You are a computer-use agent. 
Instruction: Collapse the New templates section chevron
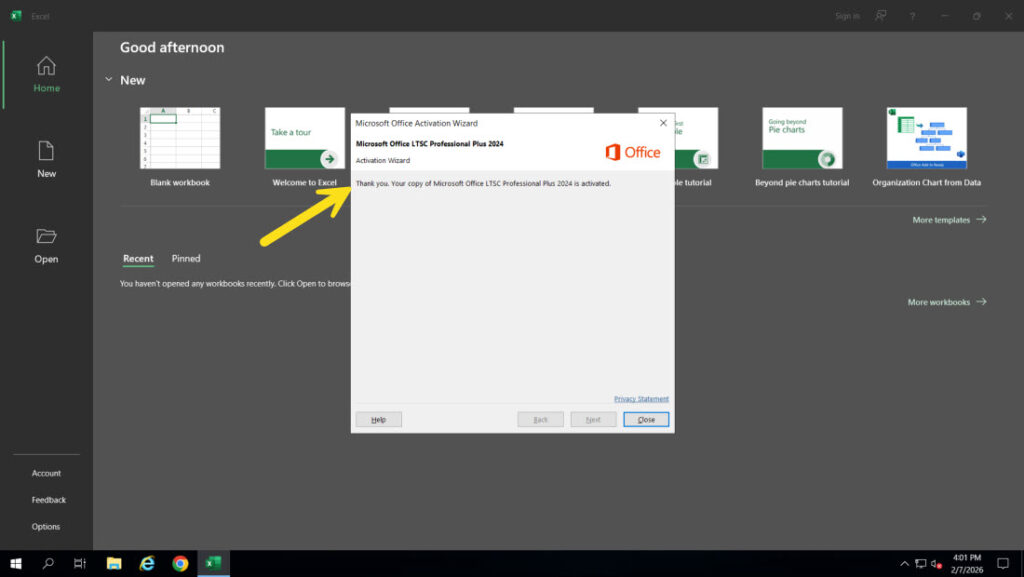click(x=108, y=80)
